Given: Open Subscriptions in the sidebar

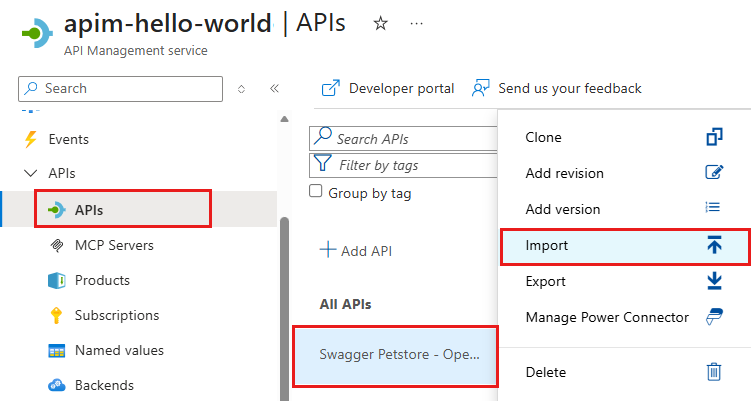Looking at the screenshot, I should tap(117, 315).
